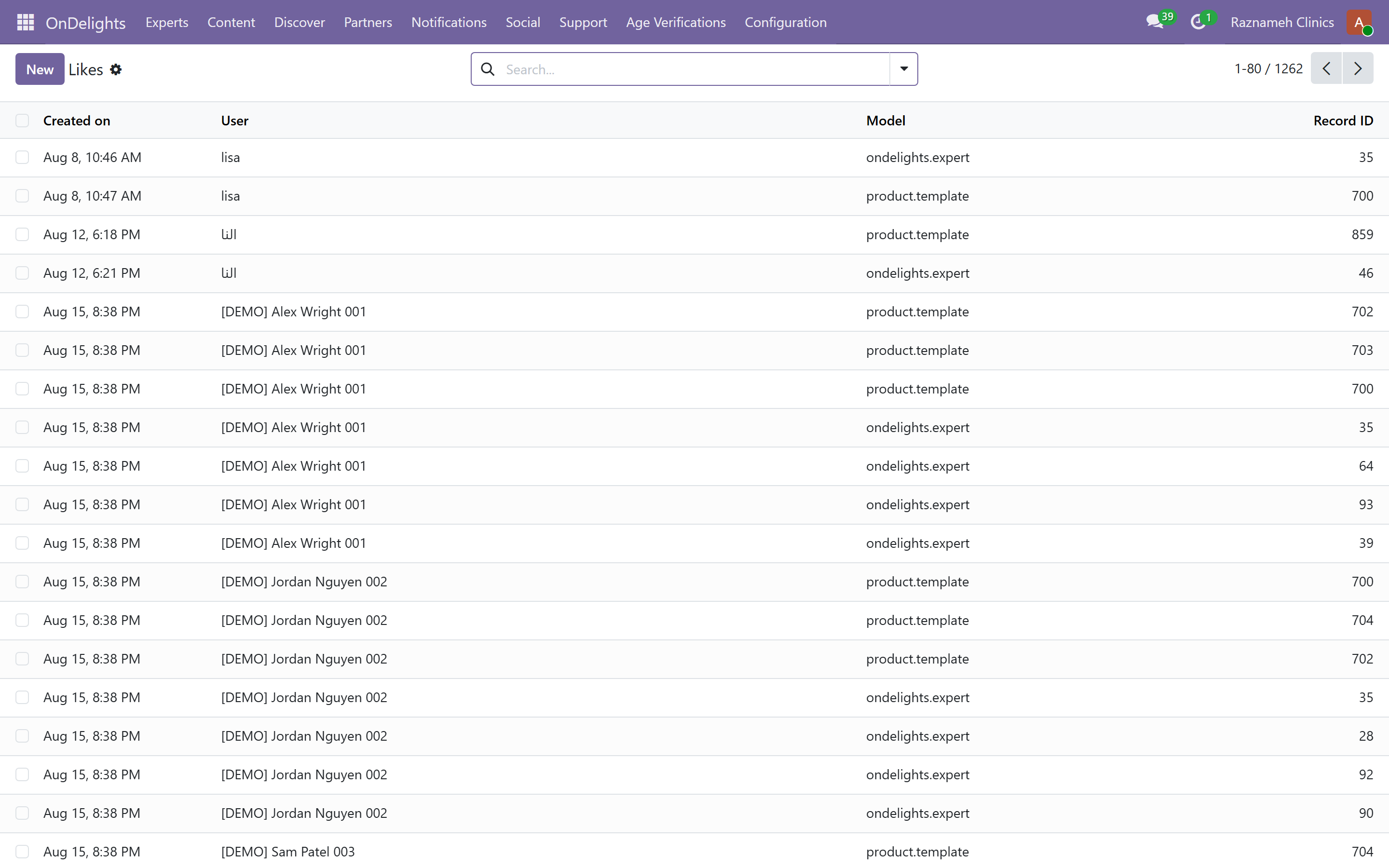Screen dimensions: 1389x868
Task: Open the Alex Wright row with Record ID 703
Action: pyautogui.click(x=694, y=350)
